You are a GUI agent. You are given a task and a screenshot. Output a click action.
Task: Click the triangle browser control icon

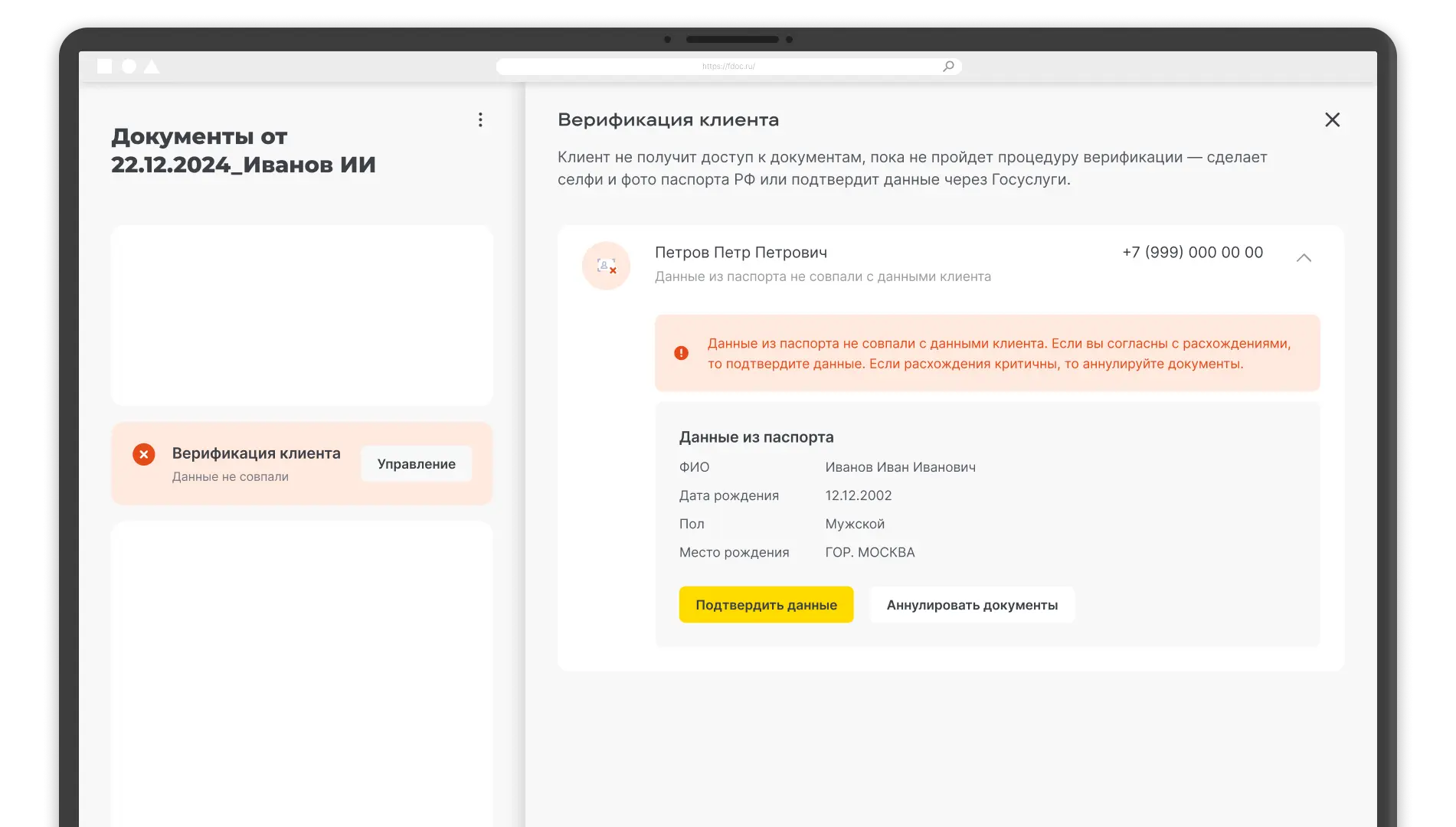tap(151, 66)
